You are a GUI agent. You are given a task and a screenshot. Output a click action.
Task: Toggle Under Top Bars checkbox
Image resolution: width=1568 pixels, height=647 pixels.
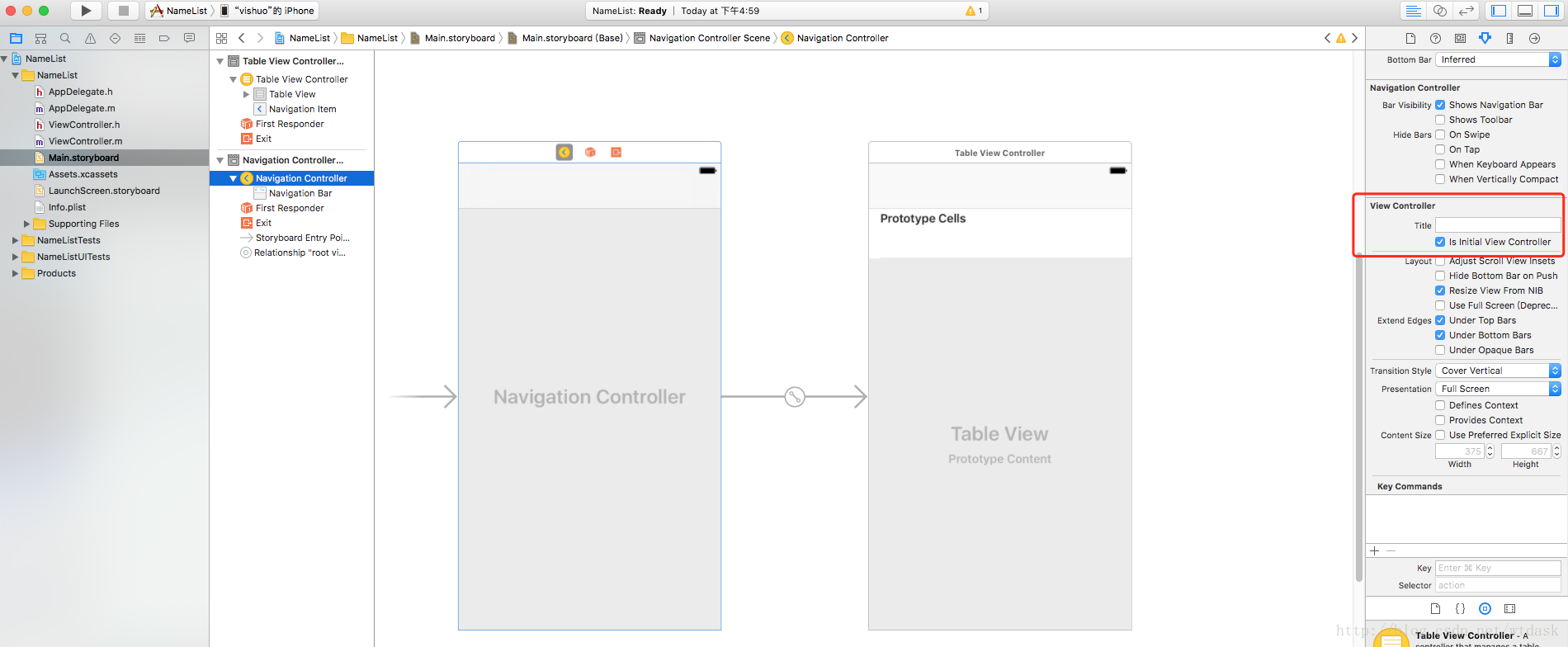click(x=1440, y=320)
